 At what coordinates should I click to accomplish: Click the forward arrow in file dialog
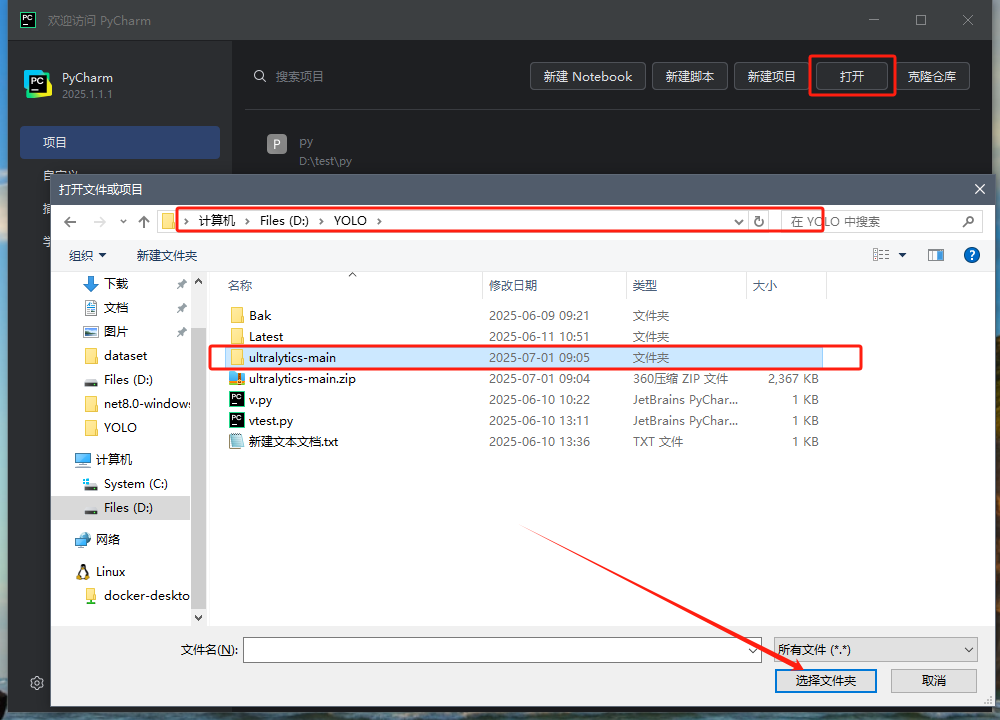[99, 222]
